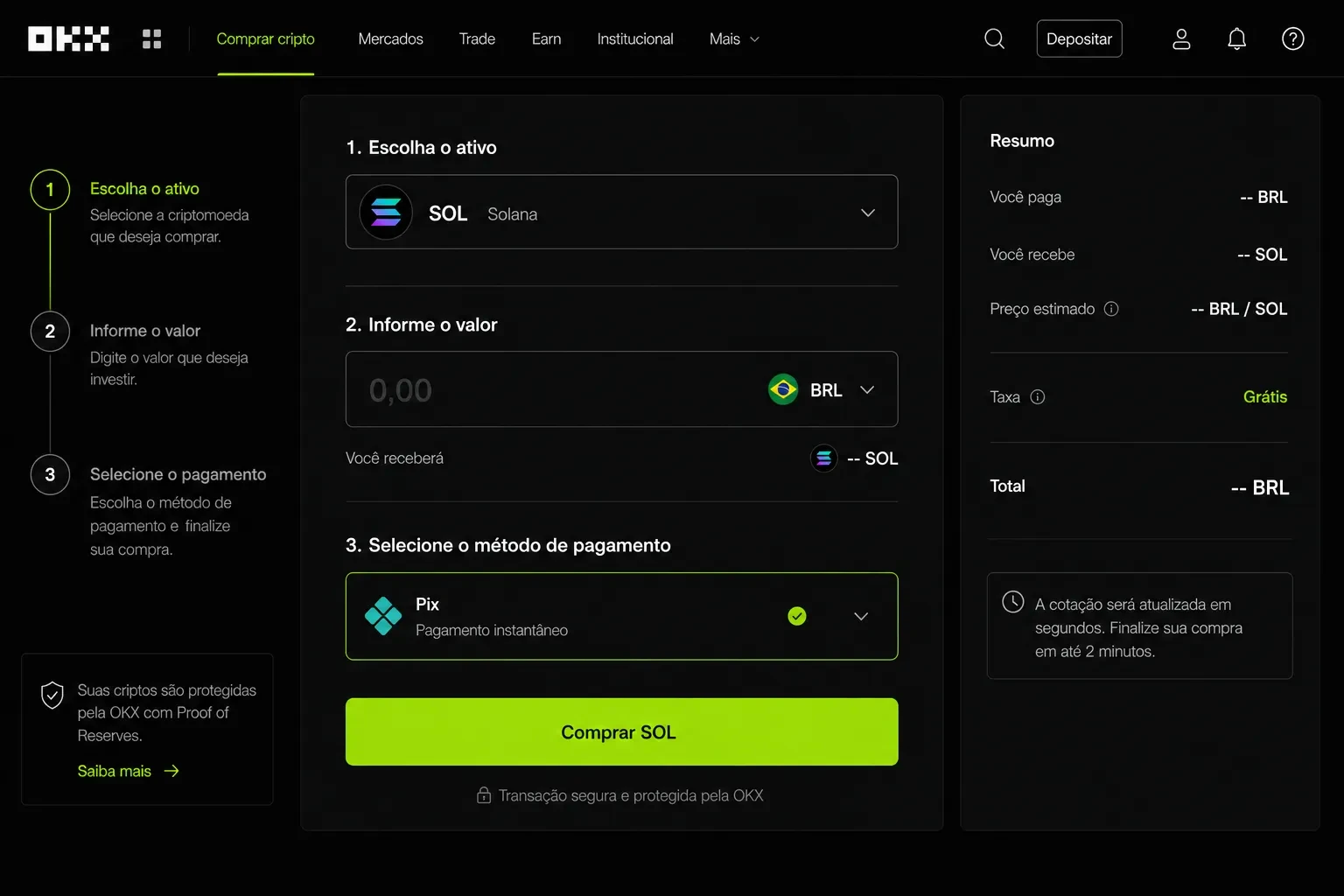
Task: Click the Depositar button
Action: point(1079,38)
